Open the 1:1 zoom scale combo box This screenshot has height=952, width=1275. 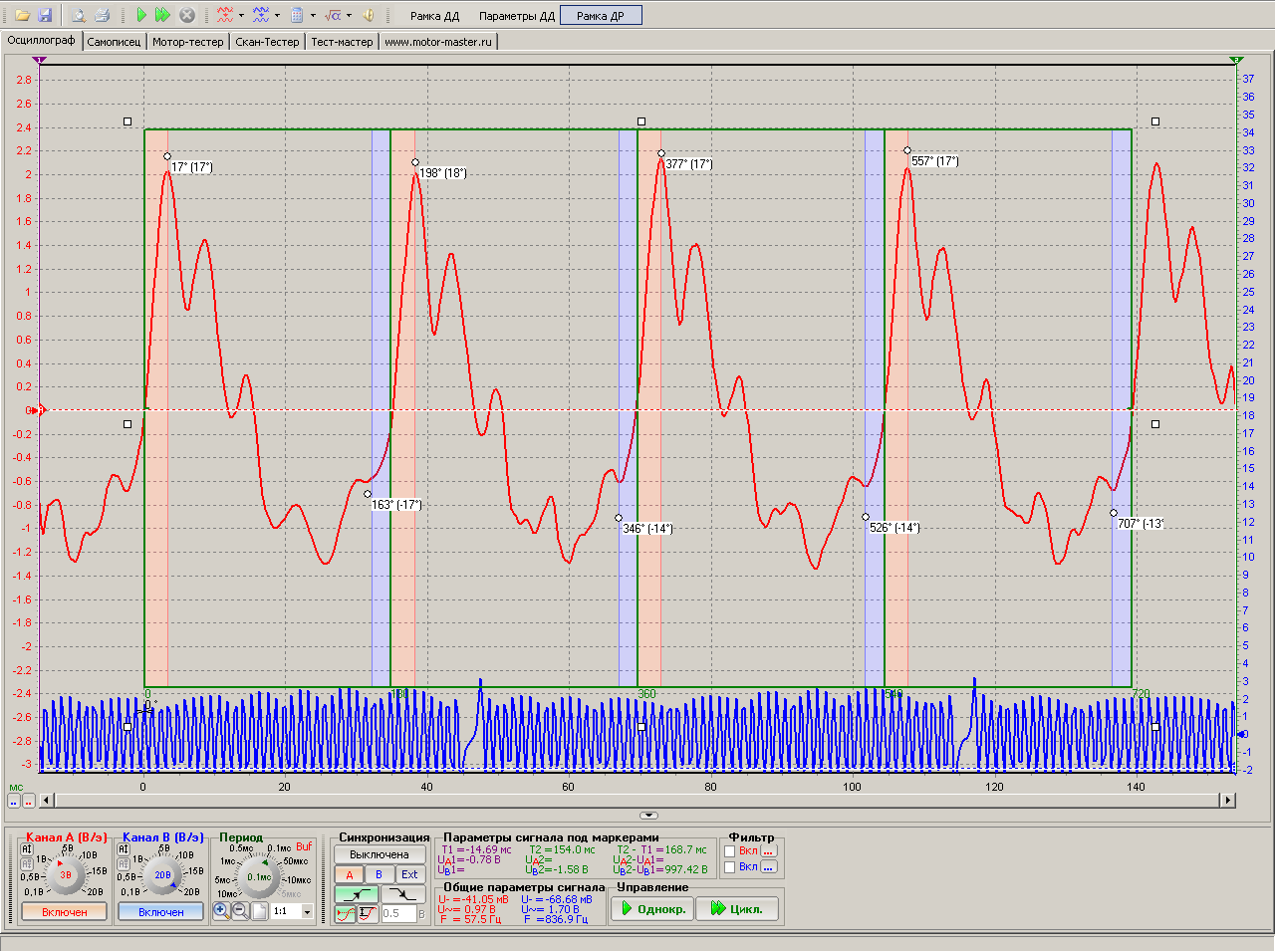coord(293,911)
